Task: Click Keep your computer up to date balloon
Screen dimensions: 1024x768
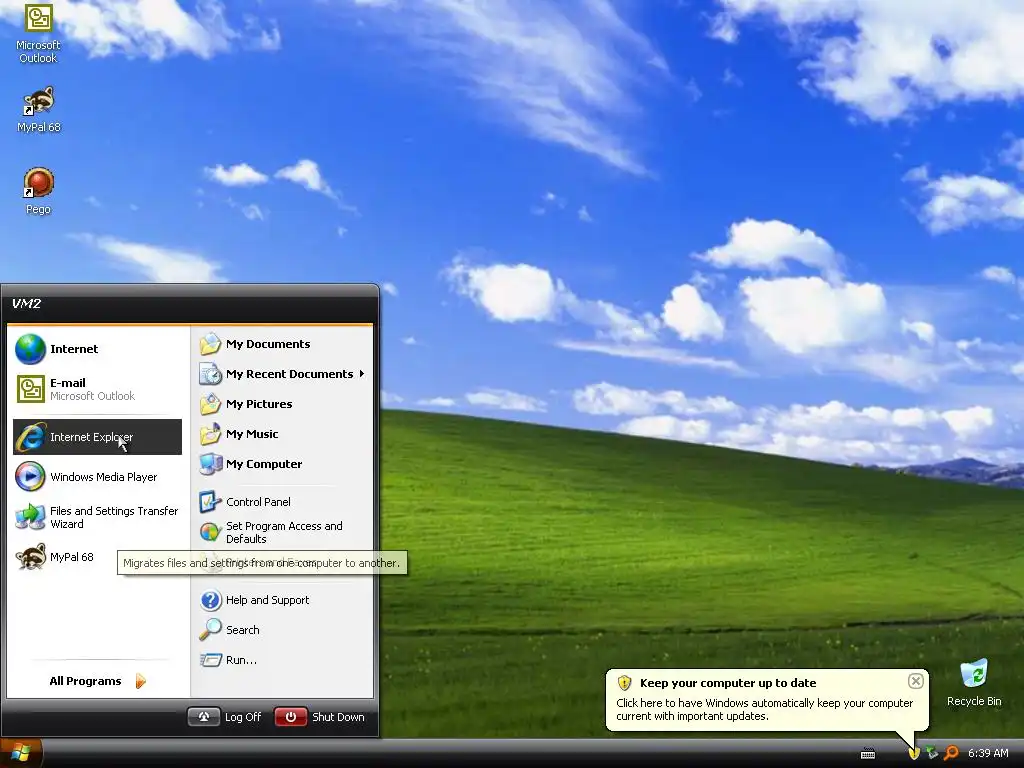Action: point(767,699)
